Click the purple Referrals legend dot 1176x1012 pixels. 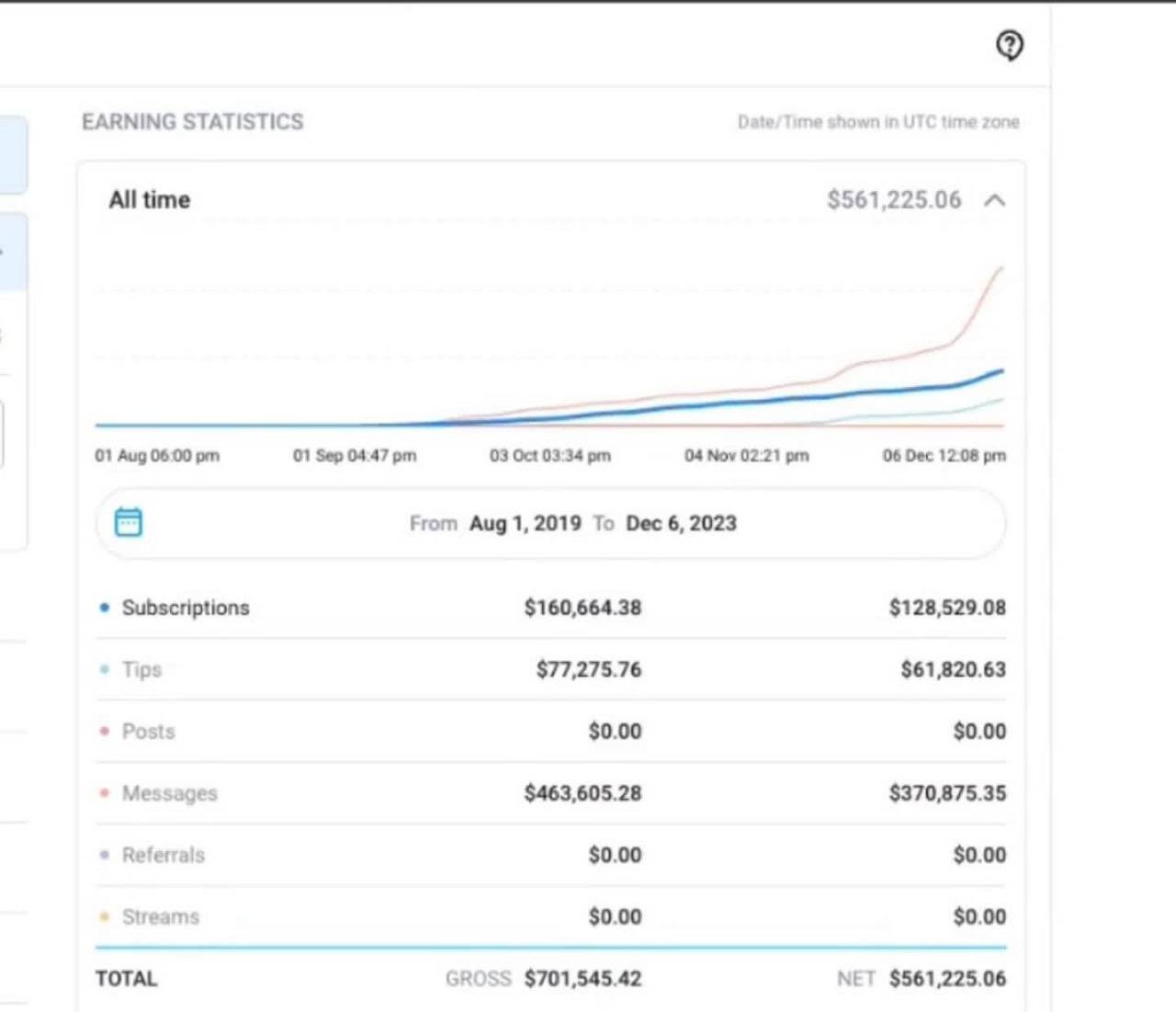(105, 855)
